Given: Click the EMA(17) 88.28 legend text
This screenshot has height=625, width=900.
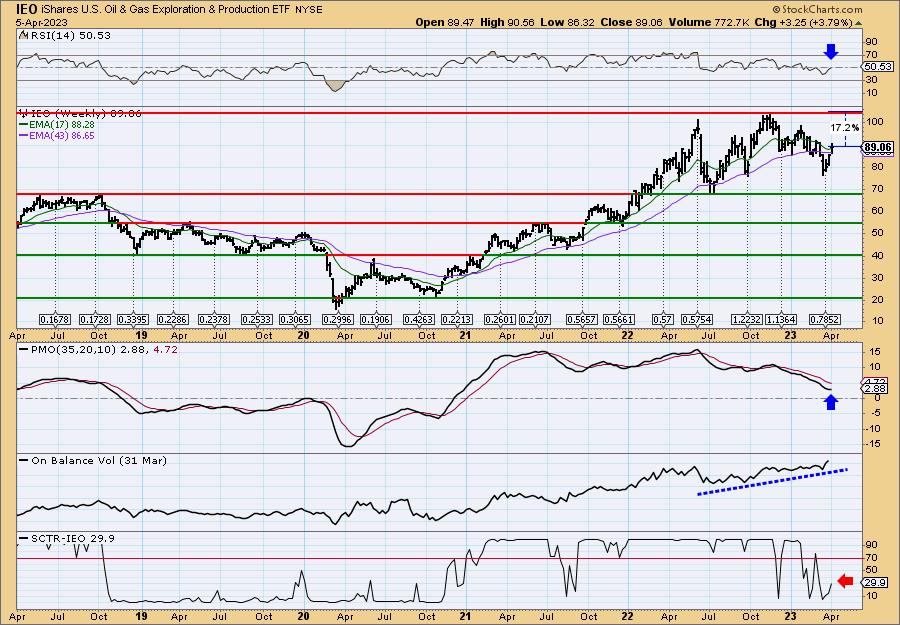Looking at the screenshot, I should [x=61, y=125].
